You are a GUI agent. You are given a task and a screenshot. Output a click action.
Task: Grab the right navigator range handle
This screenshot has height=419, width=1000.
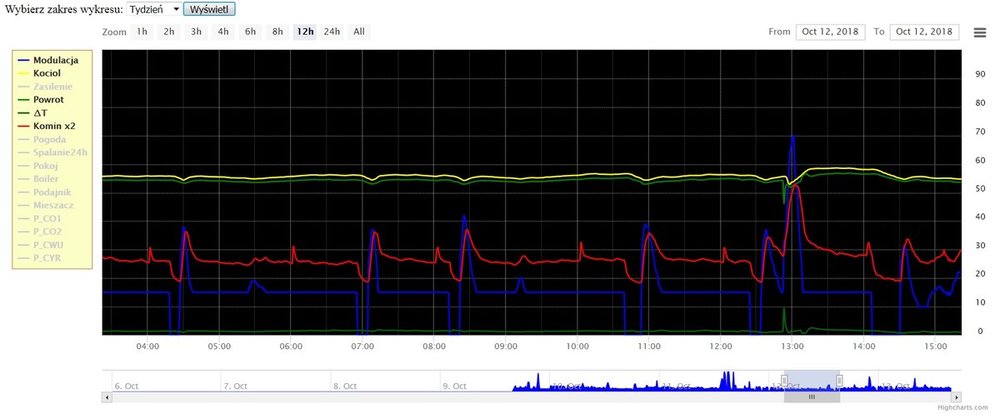point(839,379)
